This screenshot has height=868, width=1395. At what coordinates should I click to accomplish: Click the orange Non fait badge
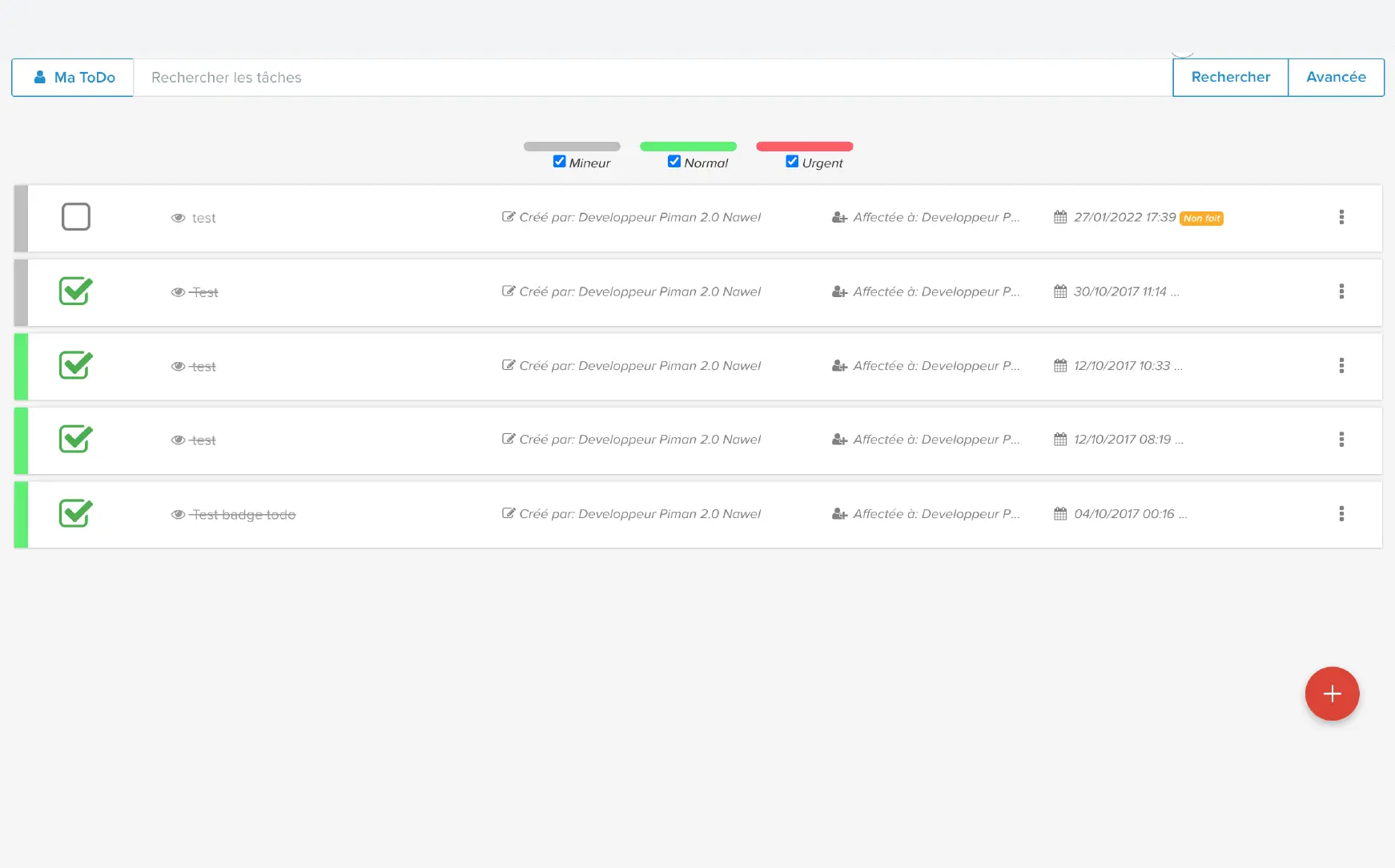(1201, 219)
